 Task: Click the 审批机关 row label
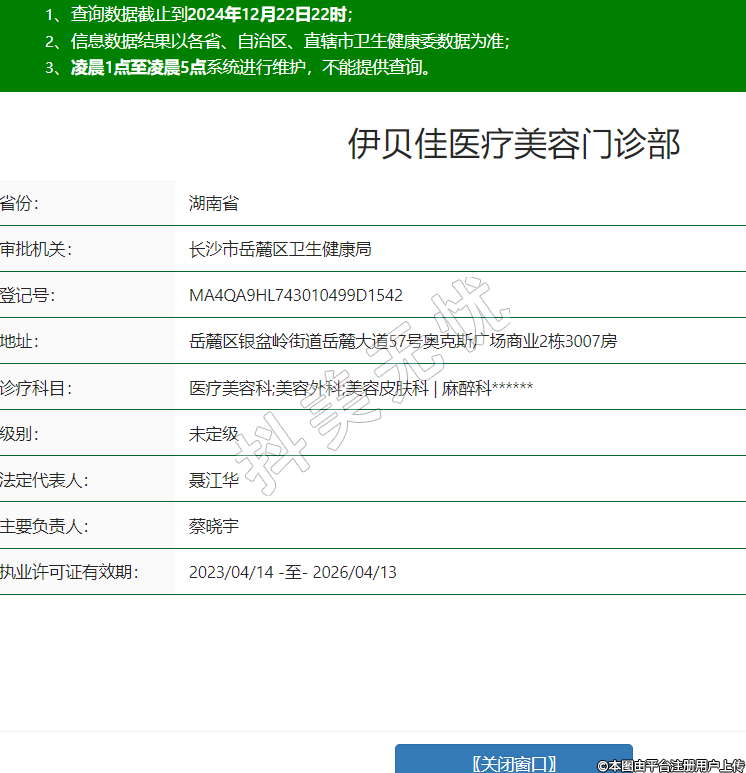point(36,249)
